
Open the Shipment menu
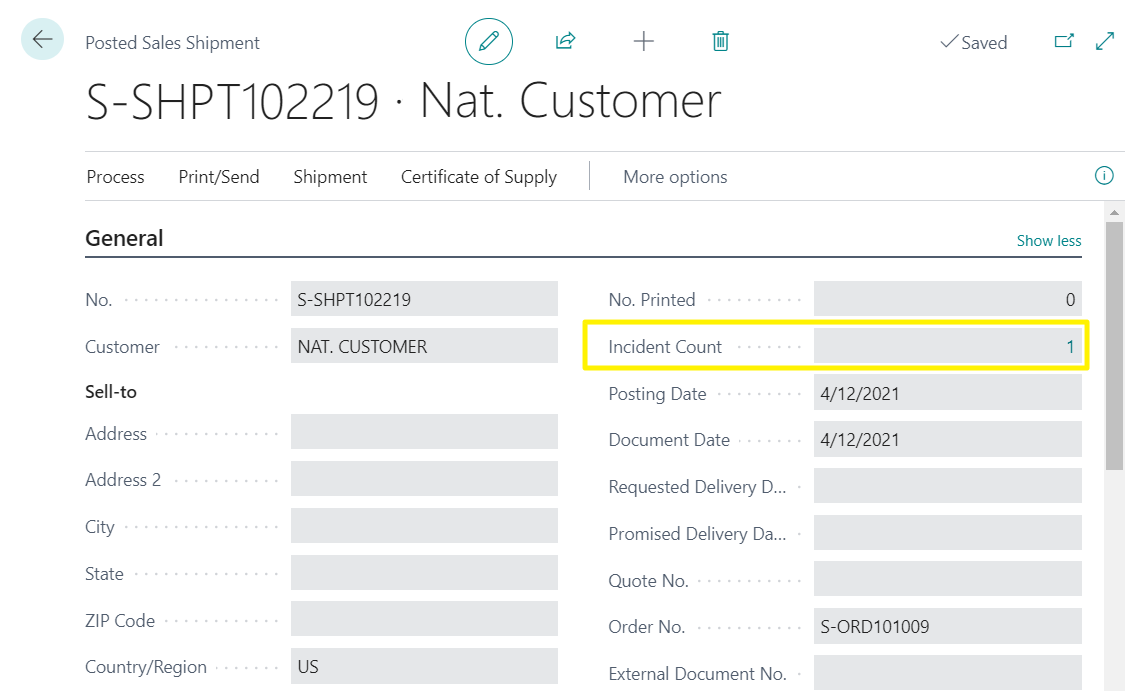pos(330,177)
